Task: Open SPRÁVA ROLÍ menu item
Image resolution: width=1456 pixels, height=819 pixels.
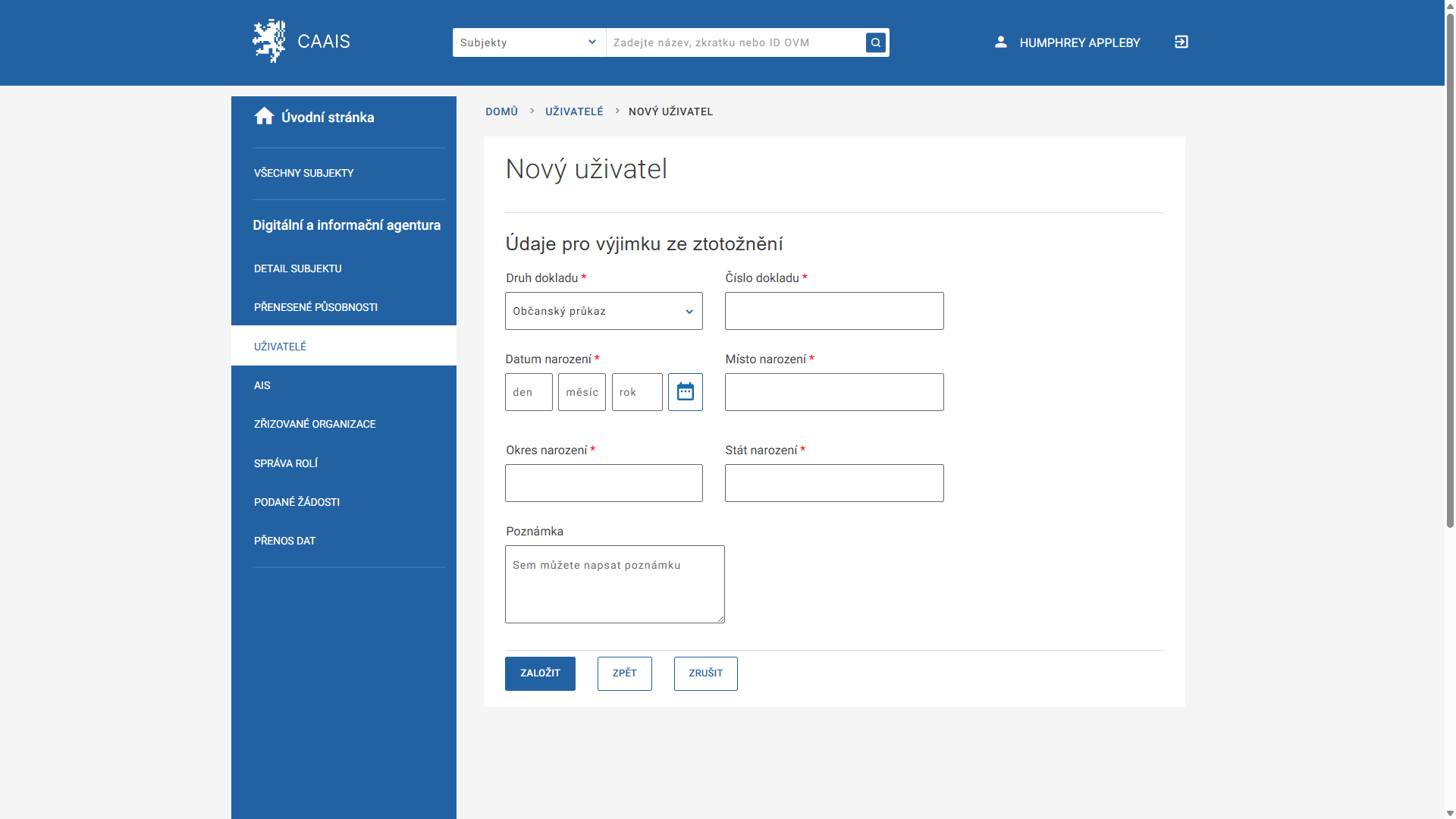Action: (285, 463)
